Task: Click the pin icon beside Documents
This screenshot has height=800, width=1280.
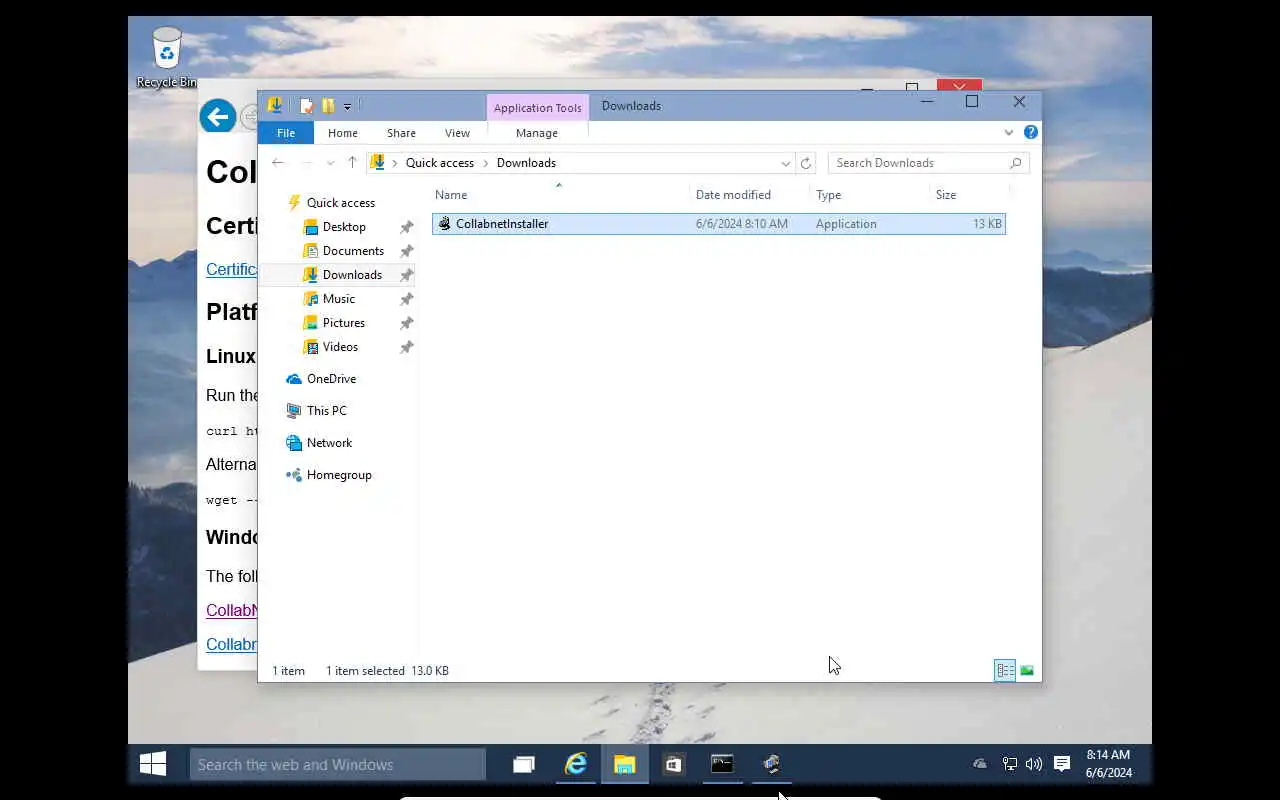Action: click(x=406, y=251)
